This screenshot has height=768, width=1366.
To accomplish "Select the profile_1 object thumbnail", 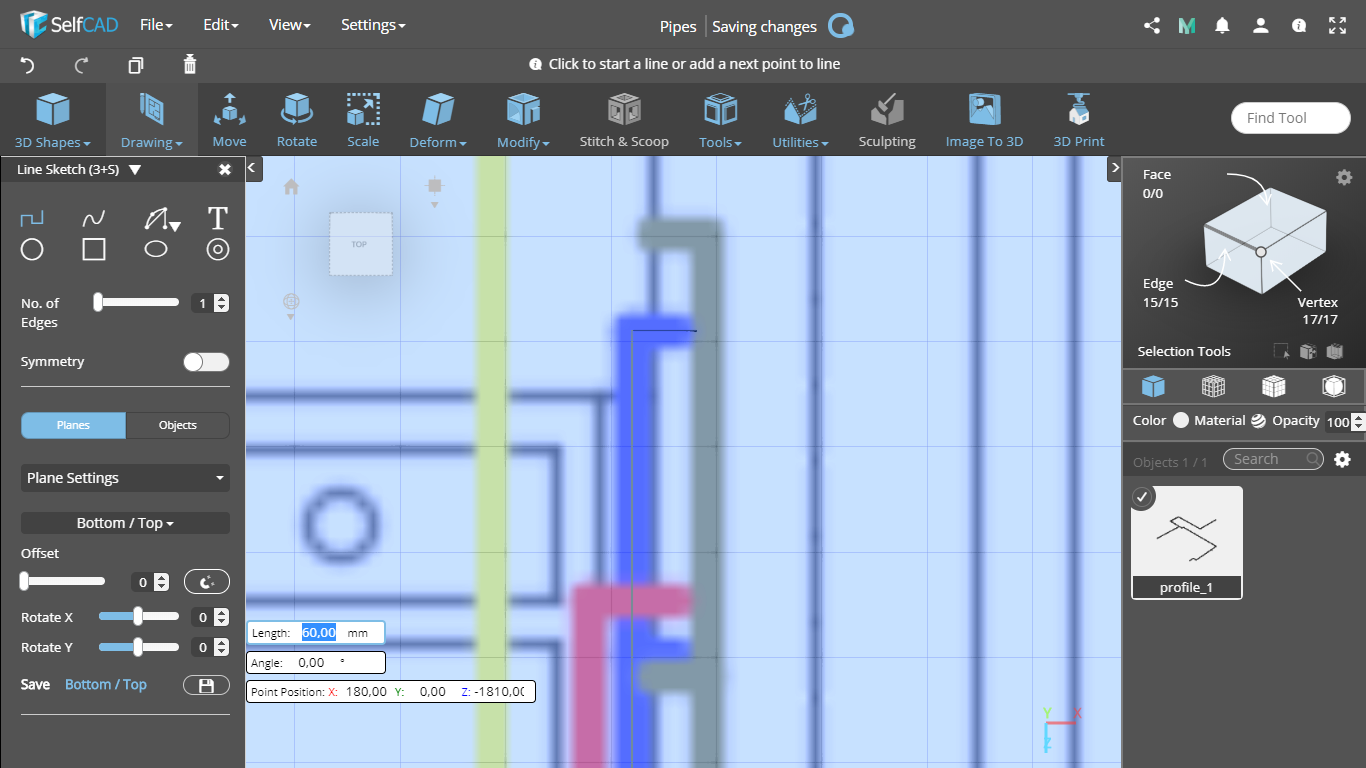I will pyautogui.click(x=1187, y=543).
